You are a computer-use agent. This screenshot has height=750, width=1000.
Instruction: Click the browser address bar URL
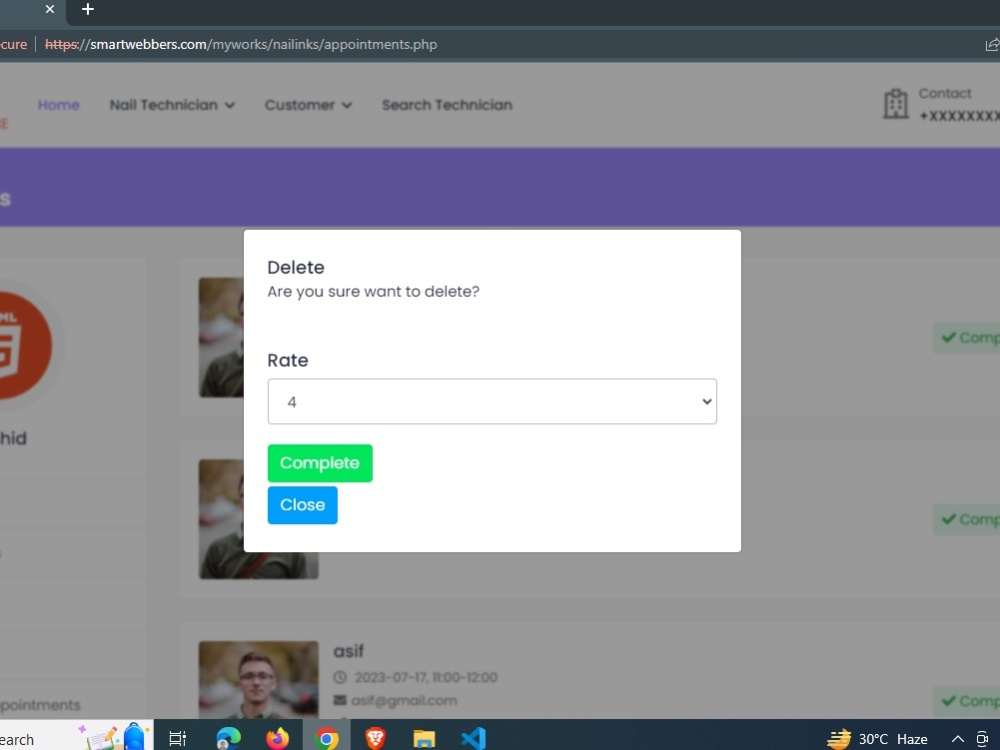pos(241,45)
